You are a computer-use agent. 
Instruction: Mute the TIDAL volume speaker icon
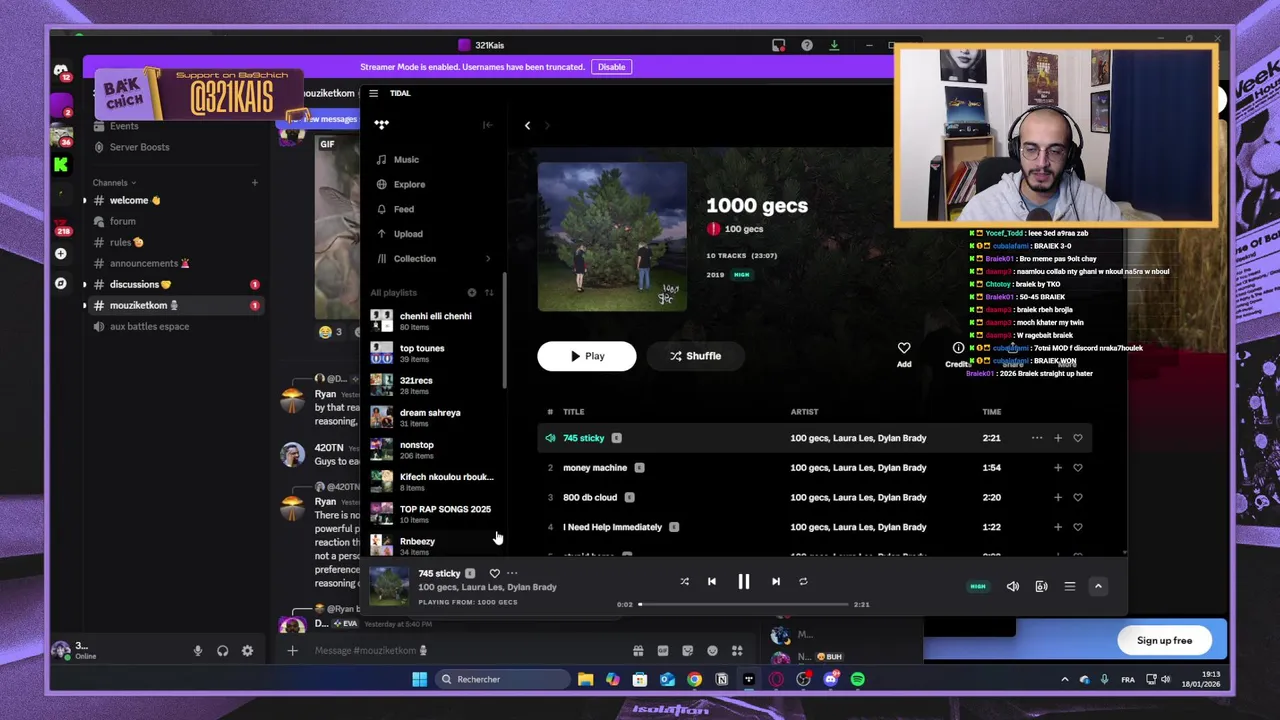1013,587
